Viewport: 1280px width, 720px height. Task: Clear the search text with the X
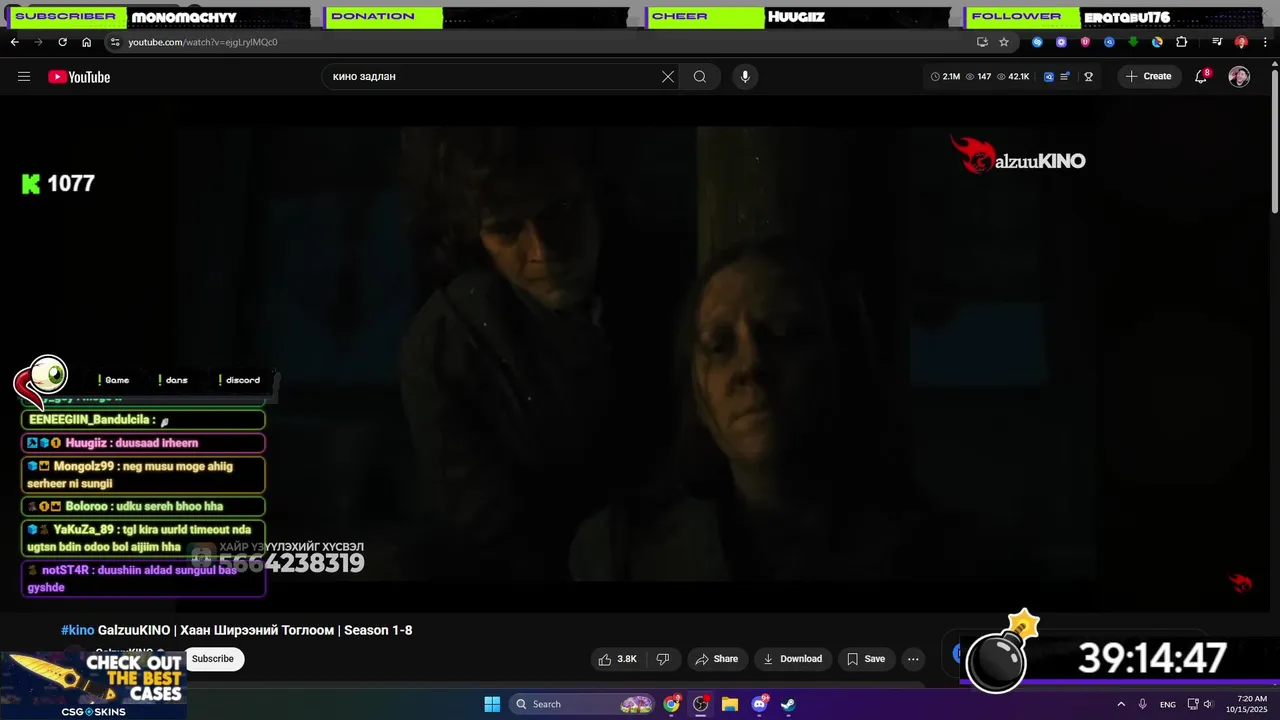click(668, 77)
